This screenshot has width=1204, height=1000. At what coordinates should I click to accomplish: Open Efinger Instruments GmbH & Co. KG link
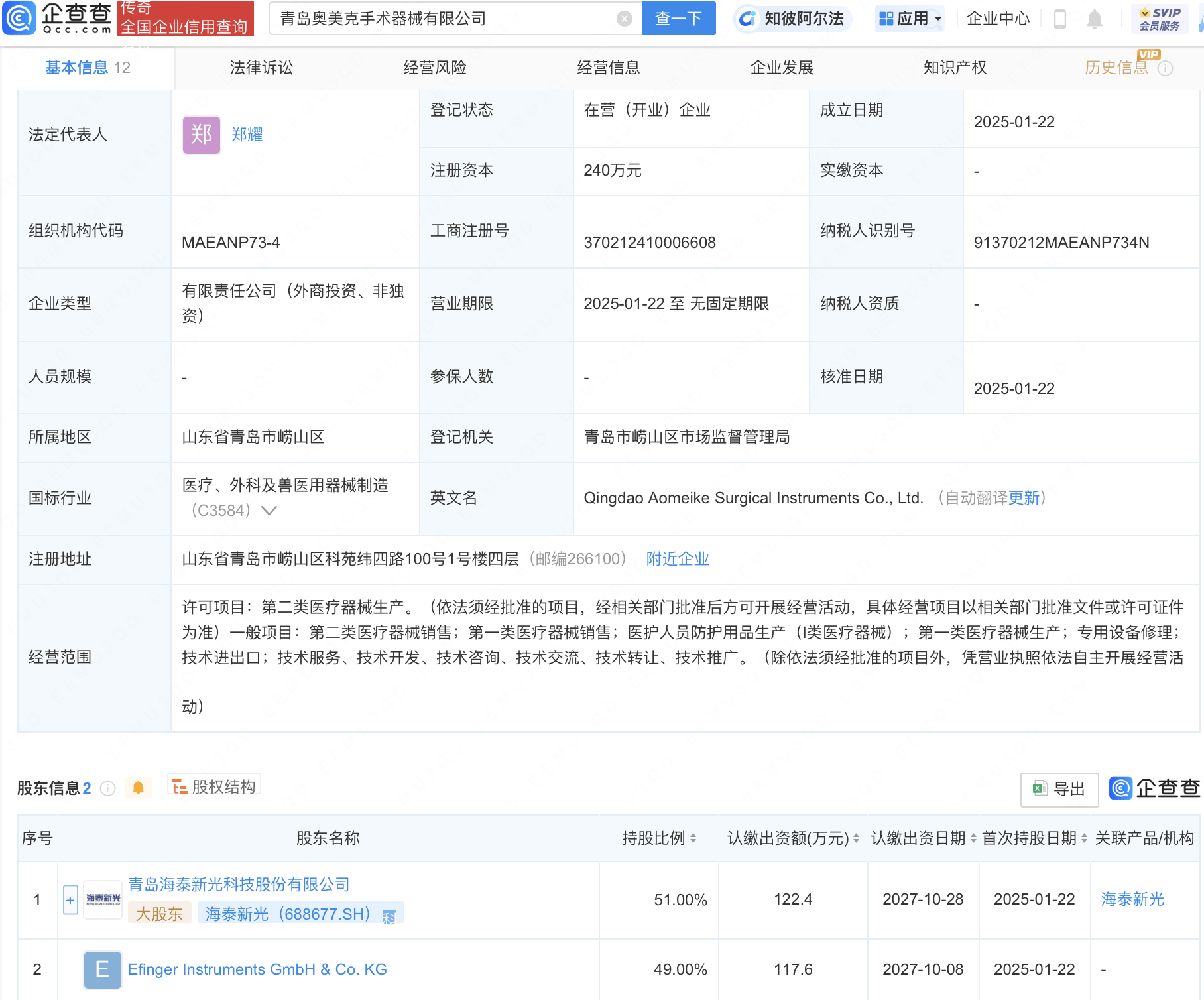tap(257, 969)
